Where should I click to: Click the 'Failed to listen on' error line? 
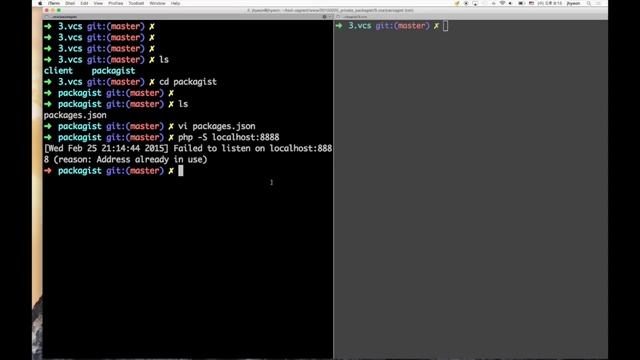(188, 149)
